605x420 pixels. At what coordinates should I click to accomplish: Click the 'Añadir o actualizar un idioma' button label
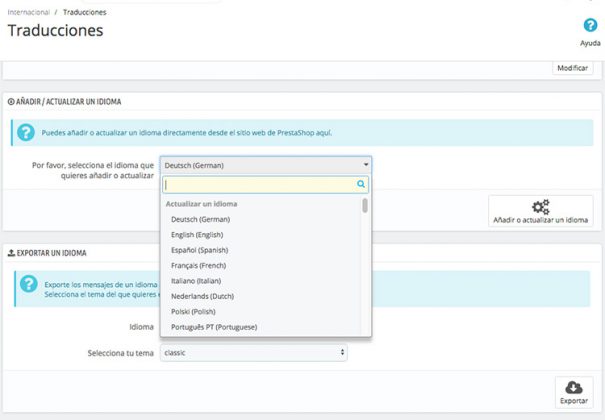[540, 219]
